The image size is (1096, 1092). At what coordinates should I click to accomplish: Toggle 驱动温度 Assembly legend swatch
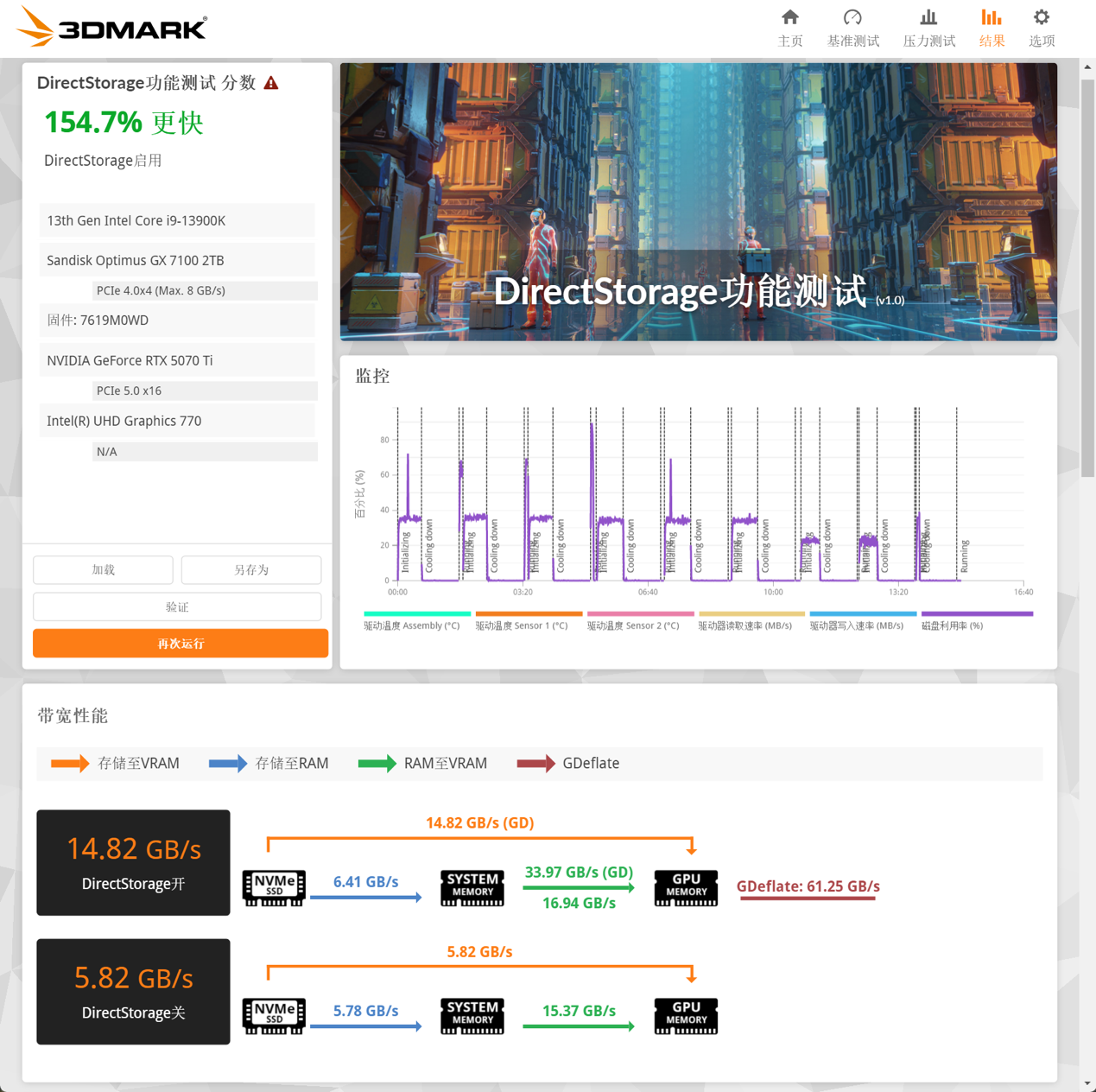click(417, 614)
